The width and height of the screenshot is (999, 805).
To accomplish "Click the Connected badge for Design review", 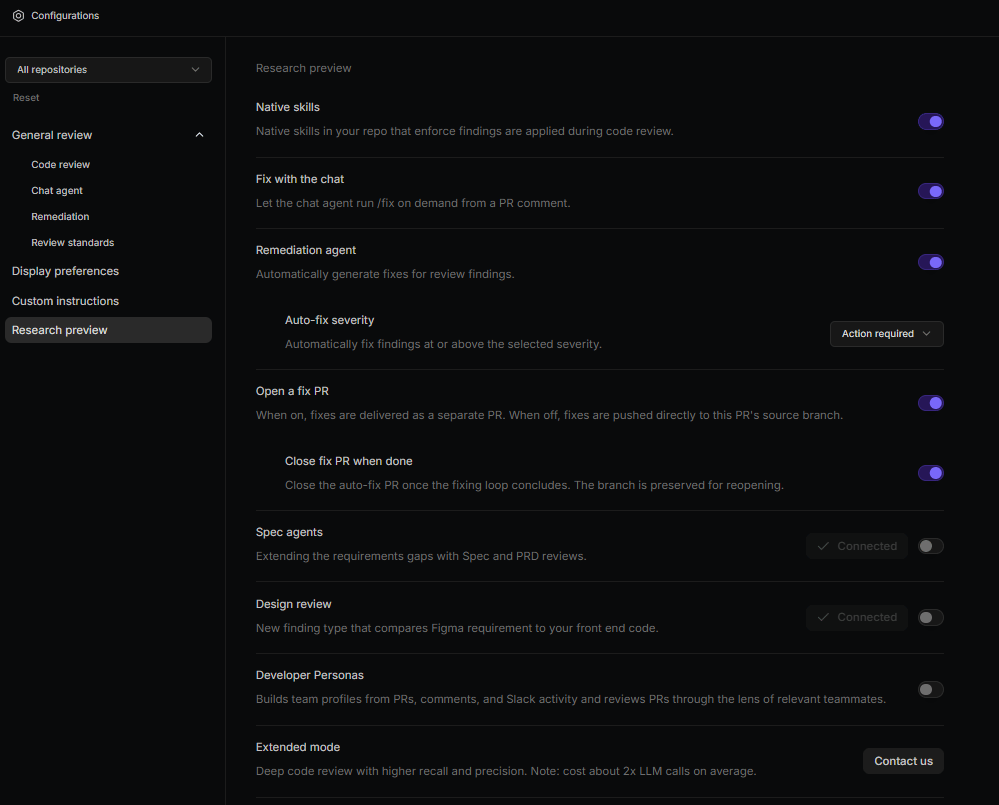I will [x=856, y=617].
